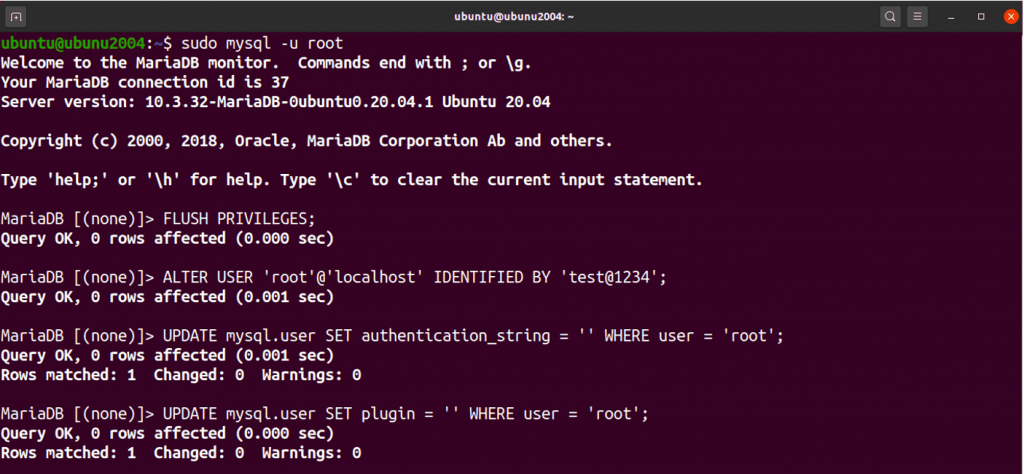Image resolution: width=1024 pixels, height=474 pixels.
Task: Click the ubuntu@ubunu2004 window title
Action: point(511,16)
